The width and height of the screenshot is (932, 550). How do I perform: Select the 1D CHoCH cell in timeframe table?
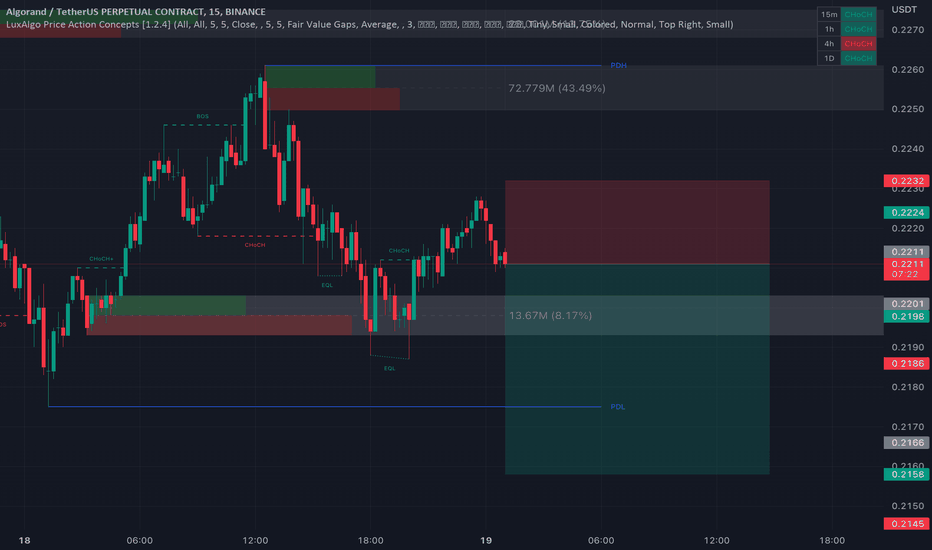coord(858,58)
